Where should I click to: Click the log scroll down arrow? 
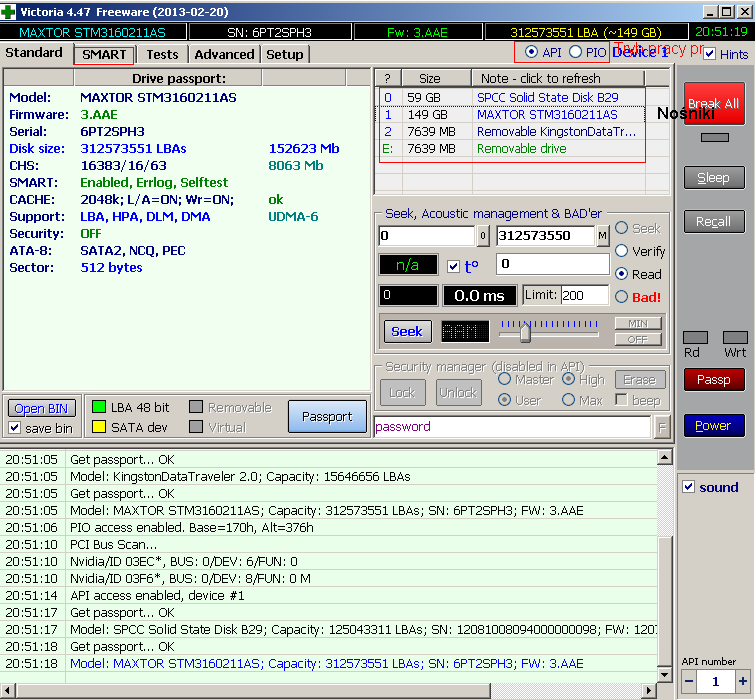click(x=664, y=674)
